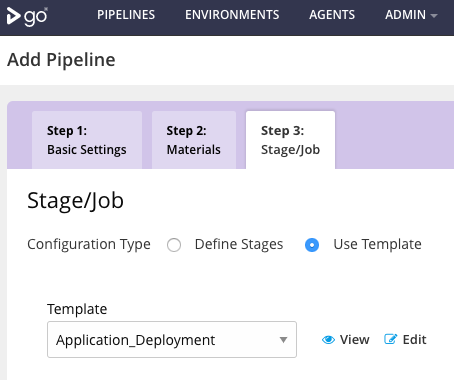
Task: Expand the ADMIN menu
Action: [411, 15]
